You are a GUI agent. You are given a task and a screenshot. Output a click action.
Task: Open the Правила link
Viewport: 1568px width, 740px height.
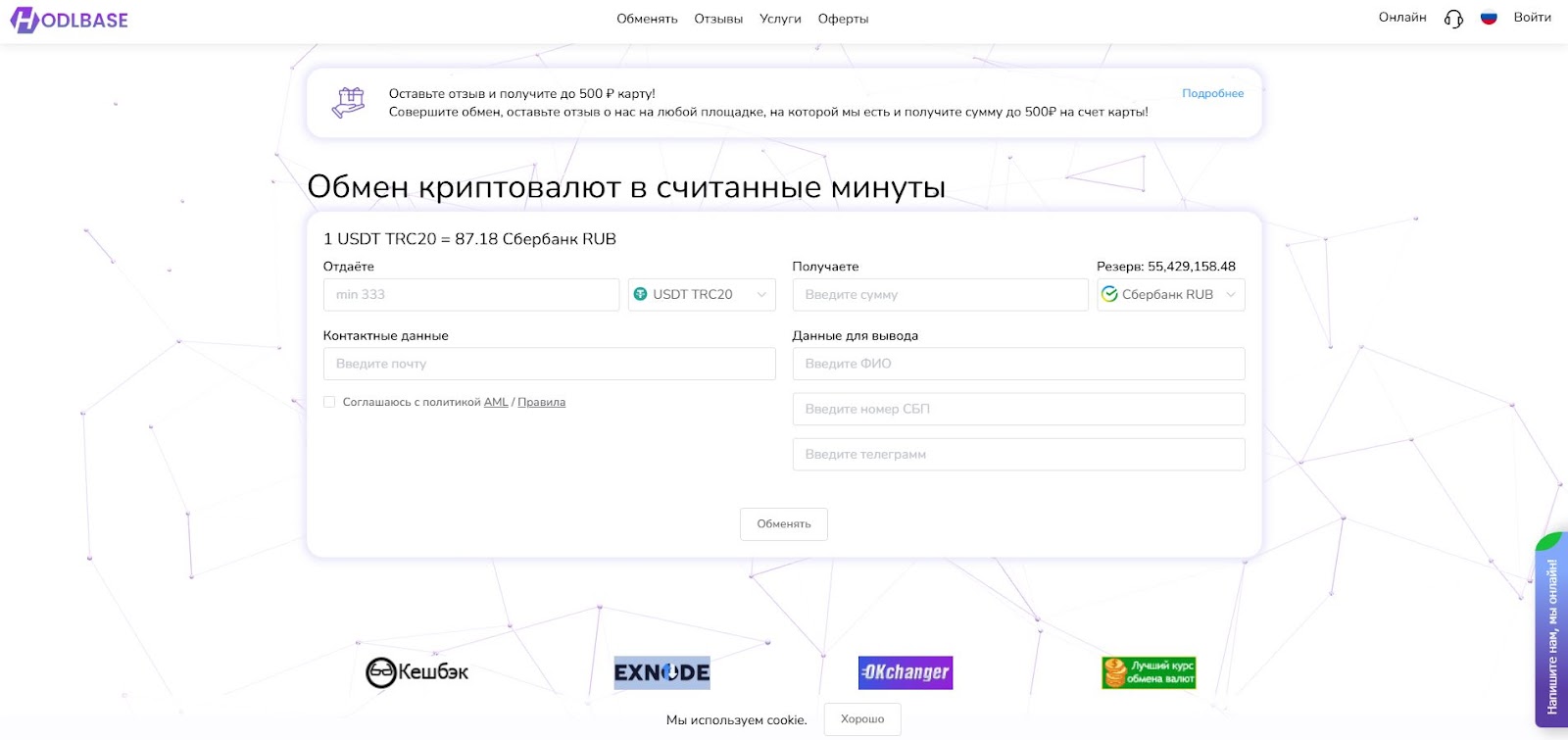click(541, 402)
